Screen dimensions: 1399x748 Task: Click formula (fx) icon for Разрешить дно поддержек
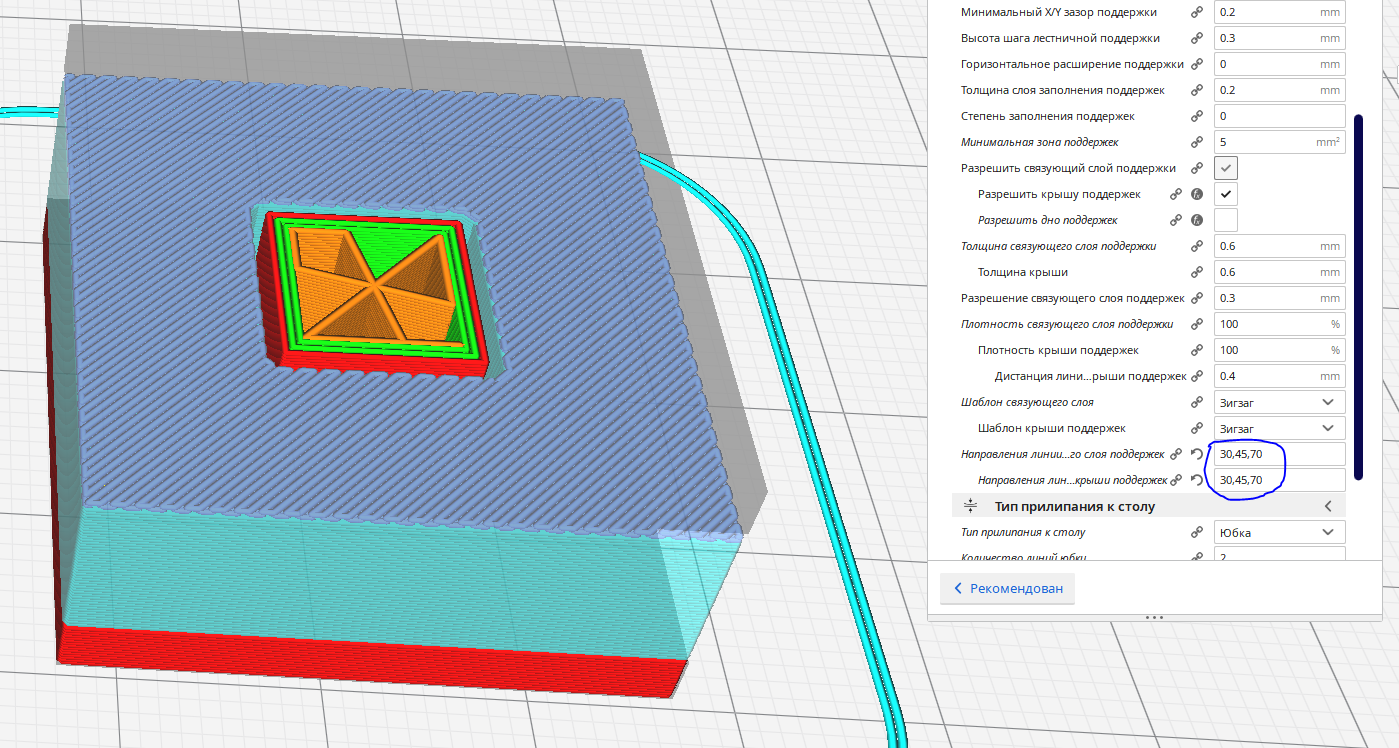1197,220
